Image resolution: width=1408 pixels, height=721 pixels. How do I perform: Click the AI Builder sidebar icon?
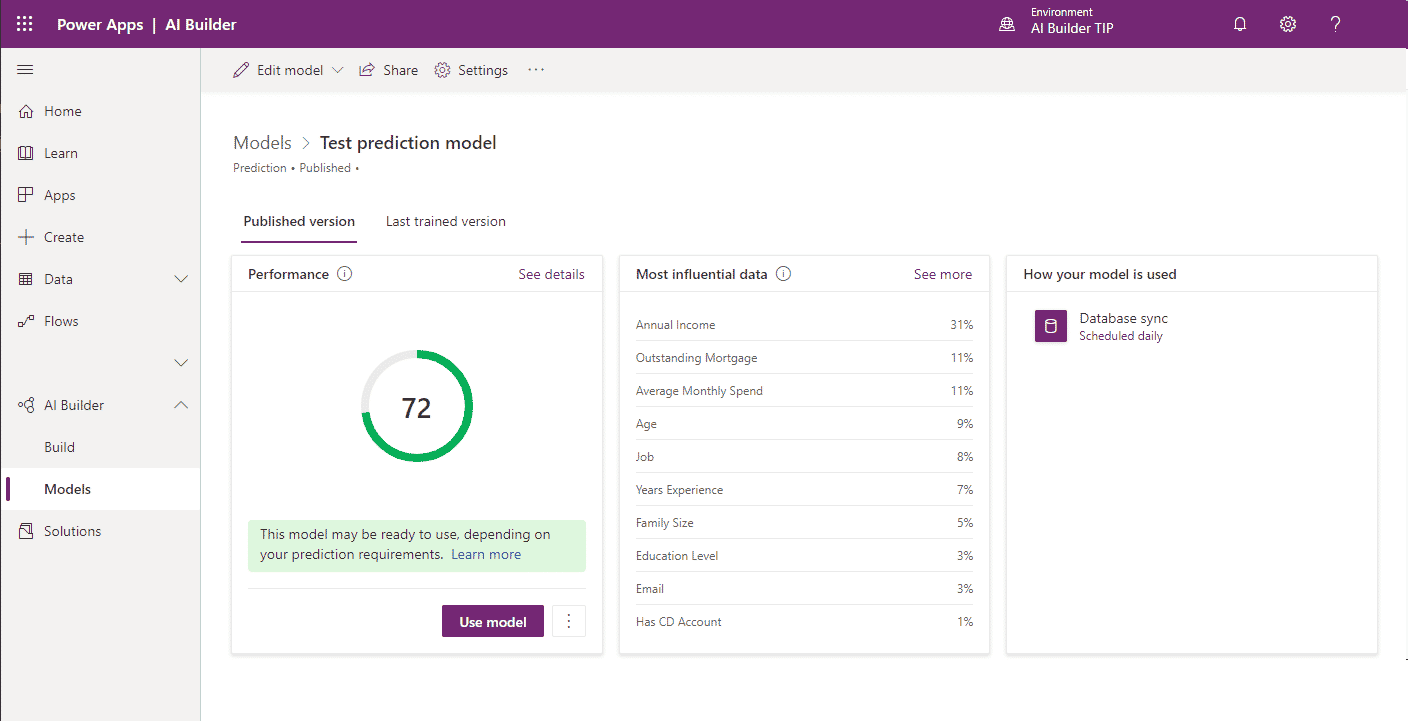click(x=26, y=405)
